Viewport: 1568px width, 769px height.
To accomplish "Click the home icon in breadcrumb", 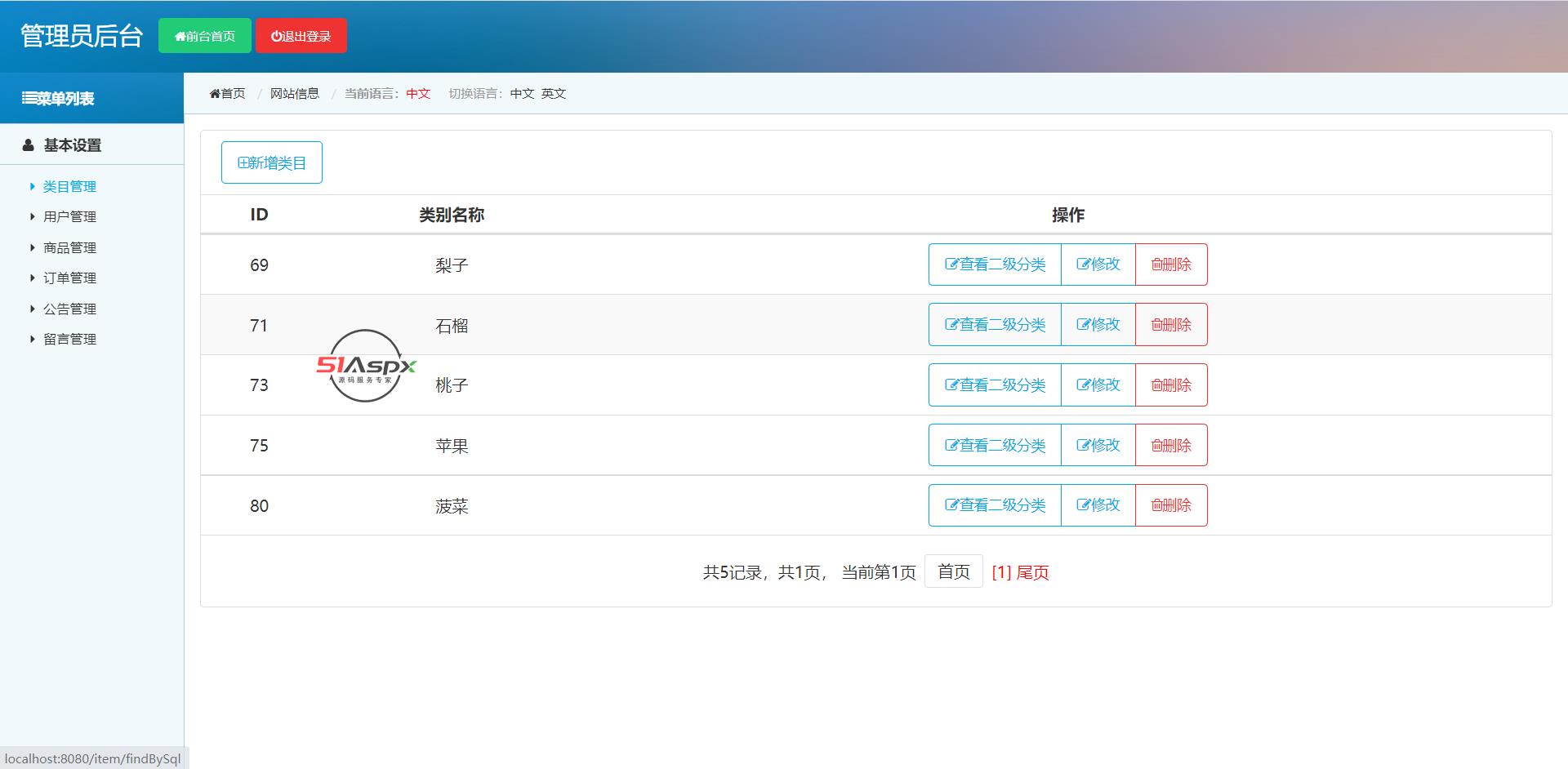I will click(216, 94).
